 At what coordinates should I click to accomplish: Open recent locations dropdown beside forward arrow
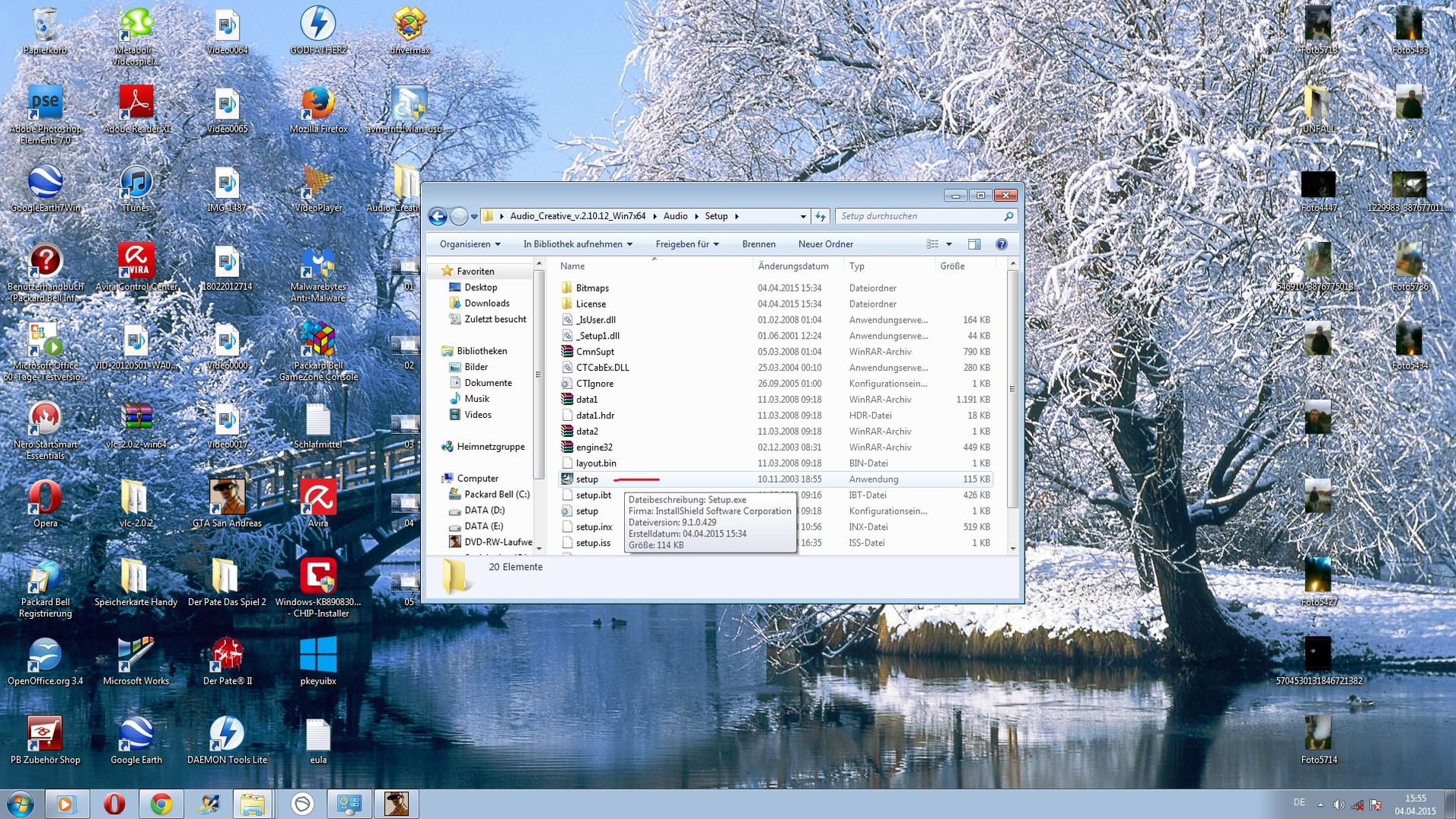[474, 216]
